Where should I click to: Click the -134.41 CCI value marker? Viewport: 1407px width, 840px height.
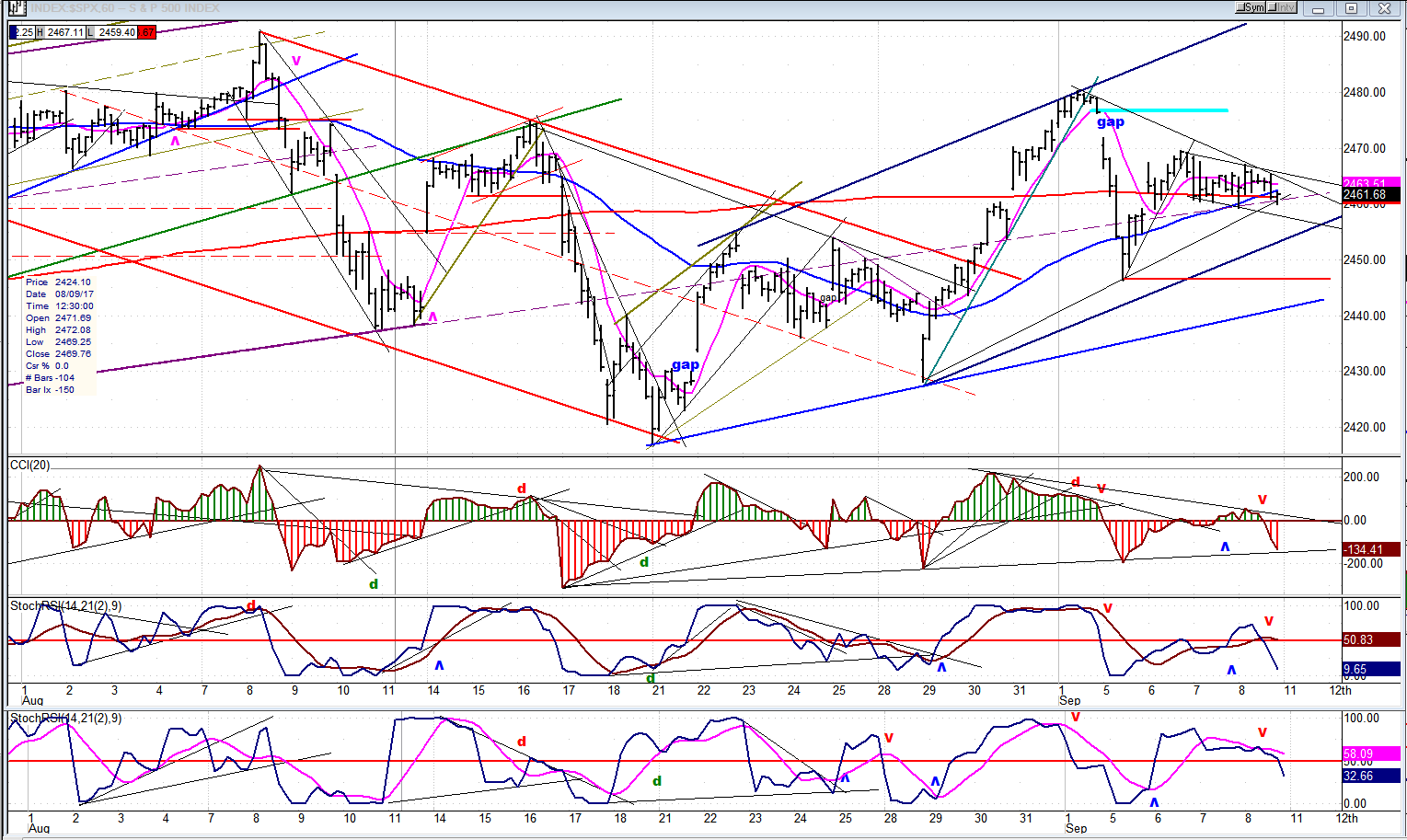(1369, 550)
